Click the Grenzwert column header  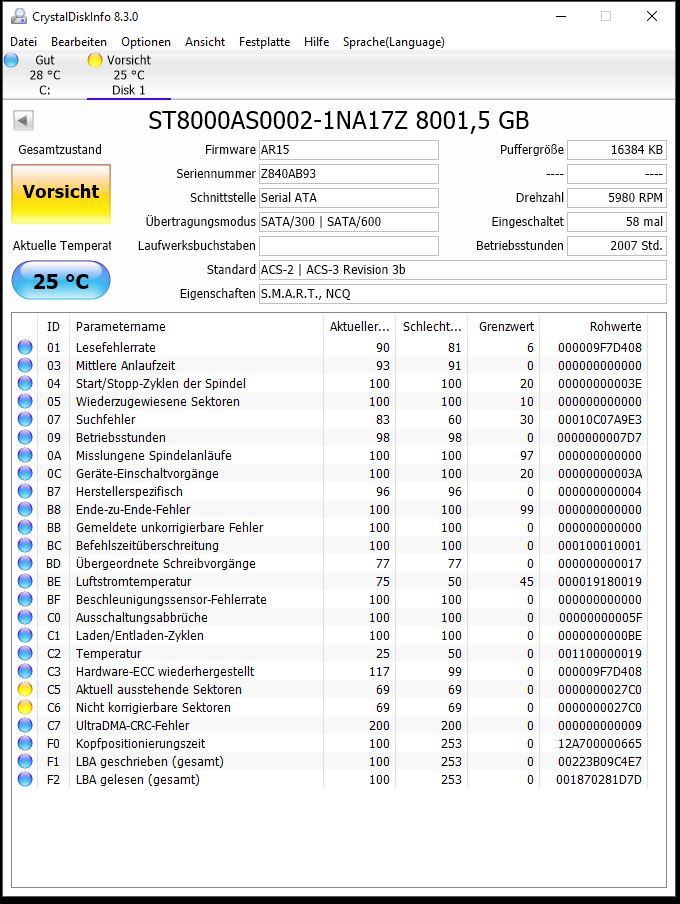(504, 326)
